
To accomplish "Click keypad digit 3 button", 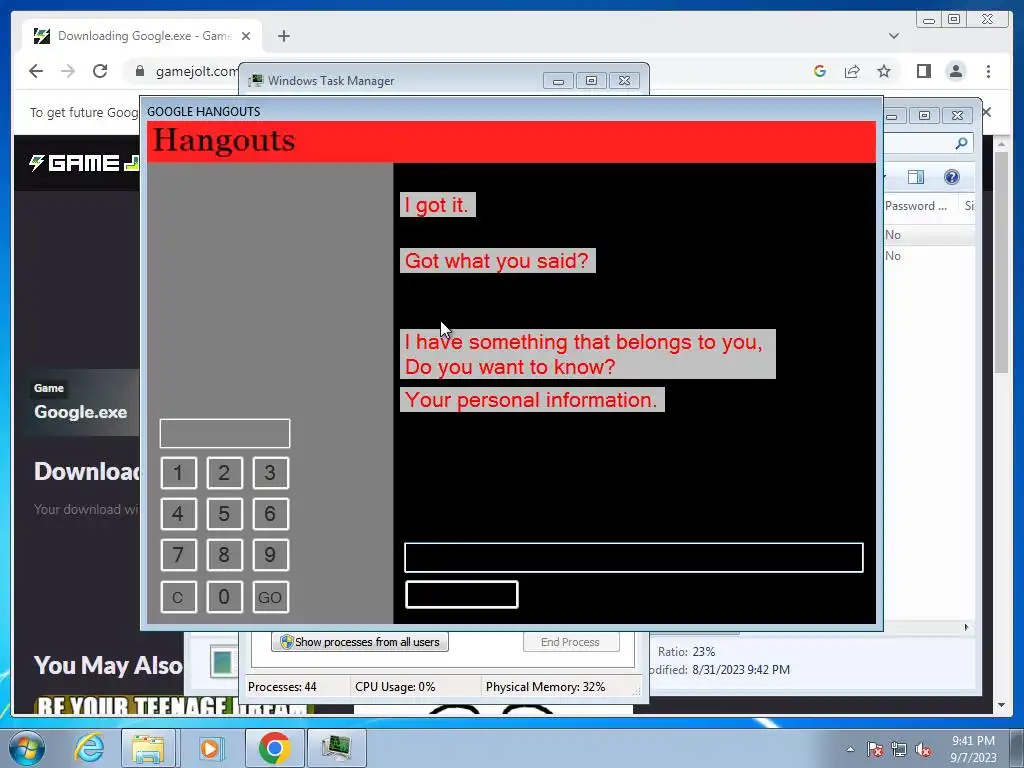I will pyautogui.click(x=270, y=473).
